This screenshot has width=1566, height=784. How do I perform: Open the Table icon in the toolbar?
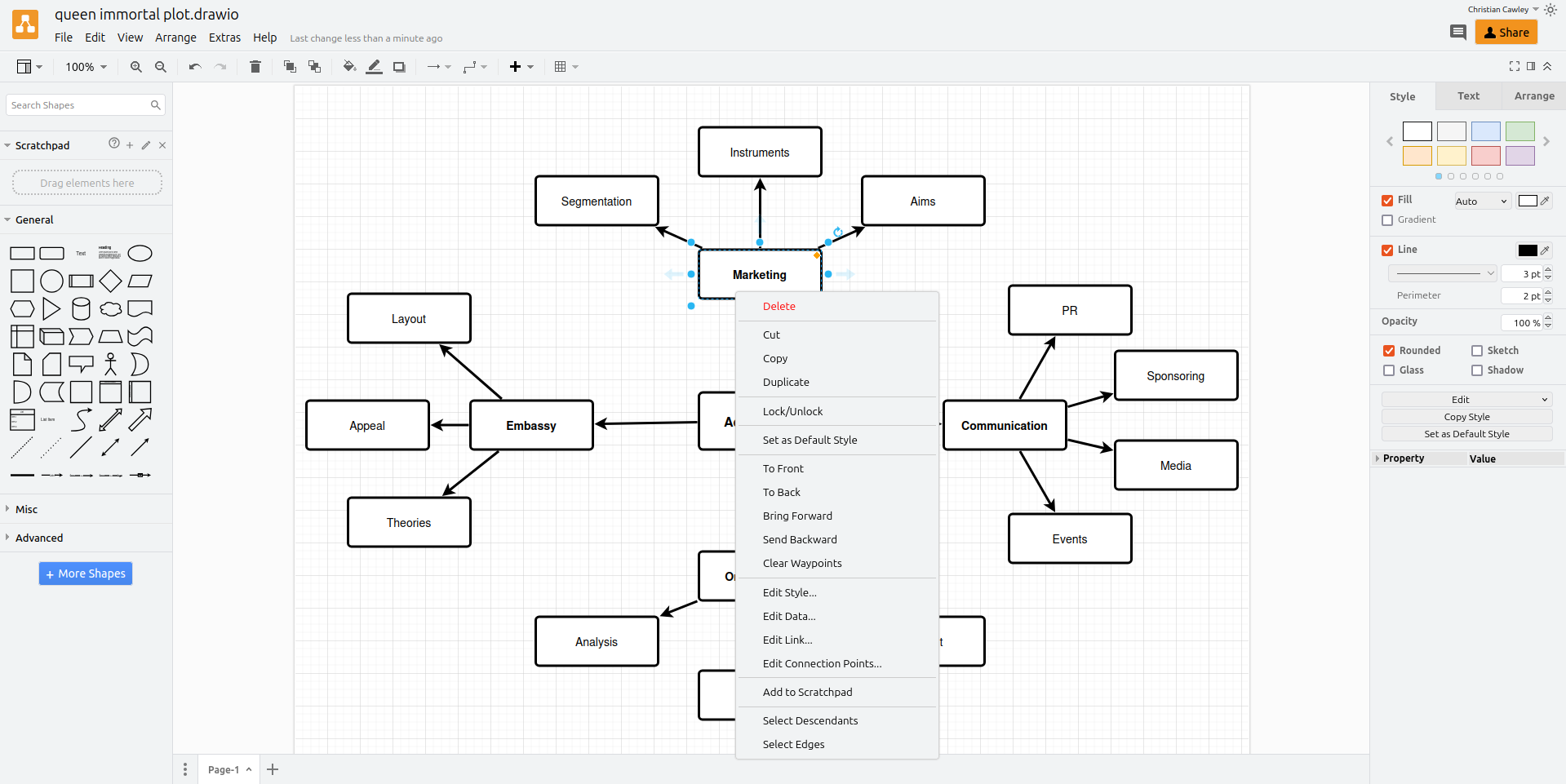click(x=561, y=67)
